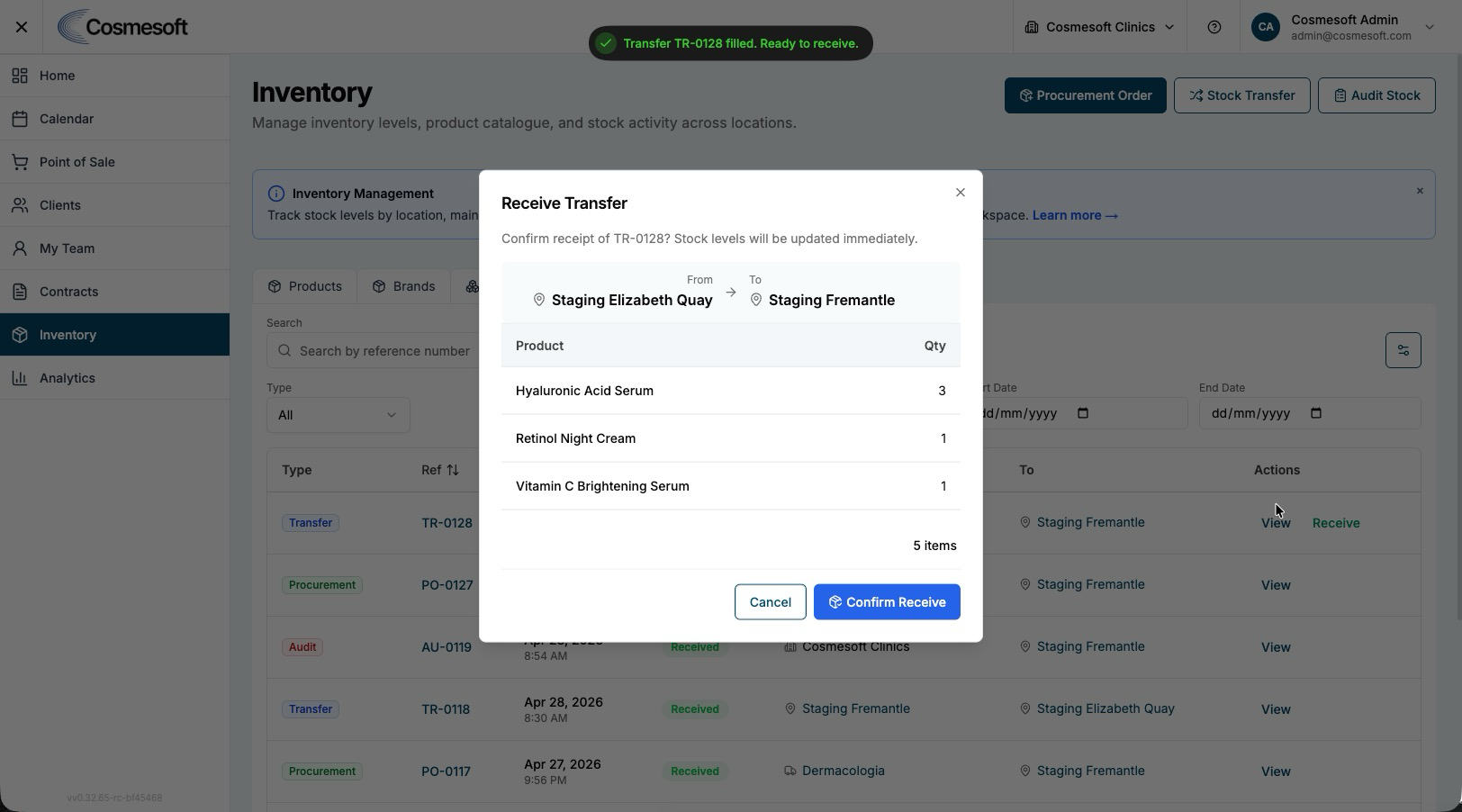This screenshot has width=1462, height=812.
Task: Open the Type filter dropdown
Action: [338, 415]
